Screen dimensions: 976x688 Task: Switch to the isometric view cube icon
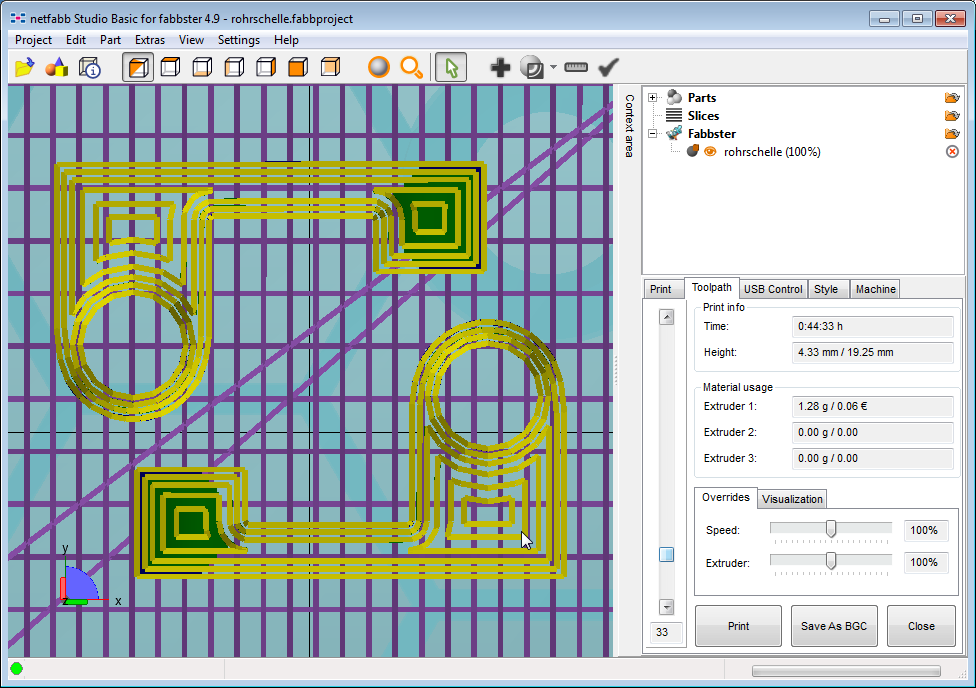click(x=138, y=67)
